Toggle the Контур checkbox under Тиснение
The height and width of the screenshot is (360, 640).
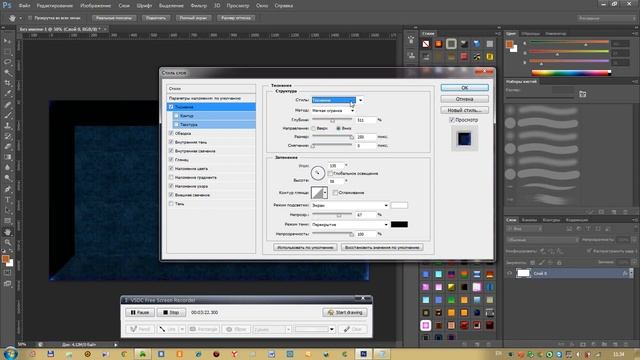(176, 116)
